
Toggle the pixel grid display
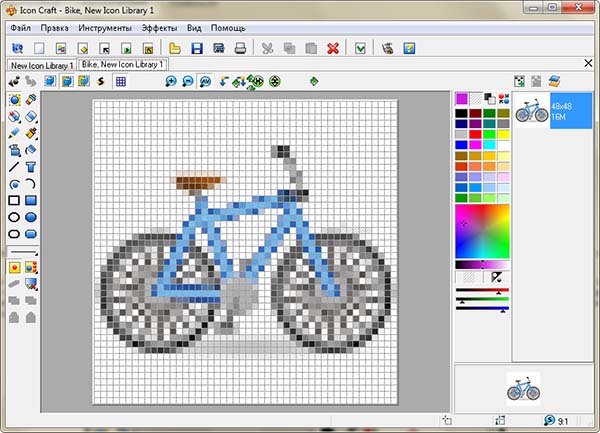pyautogui.click(x=120, y=81)
